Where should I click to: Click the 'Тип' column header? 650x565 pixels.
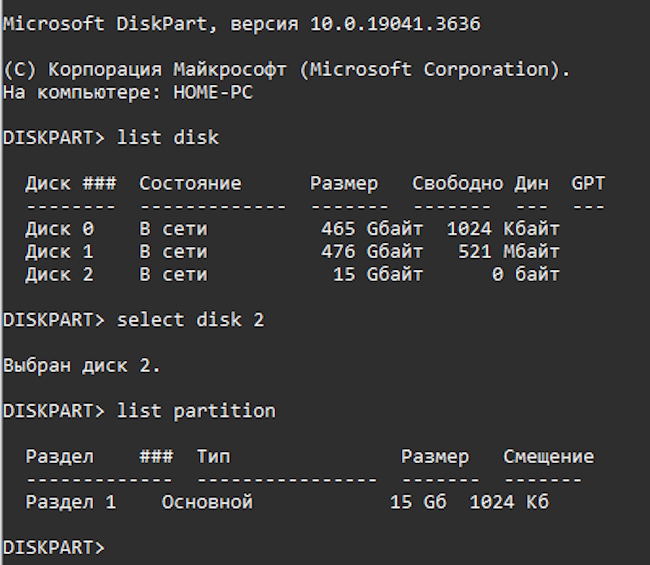click(x=213, y=456)
